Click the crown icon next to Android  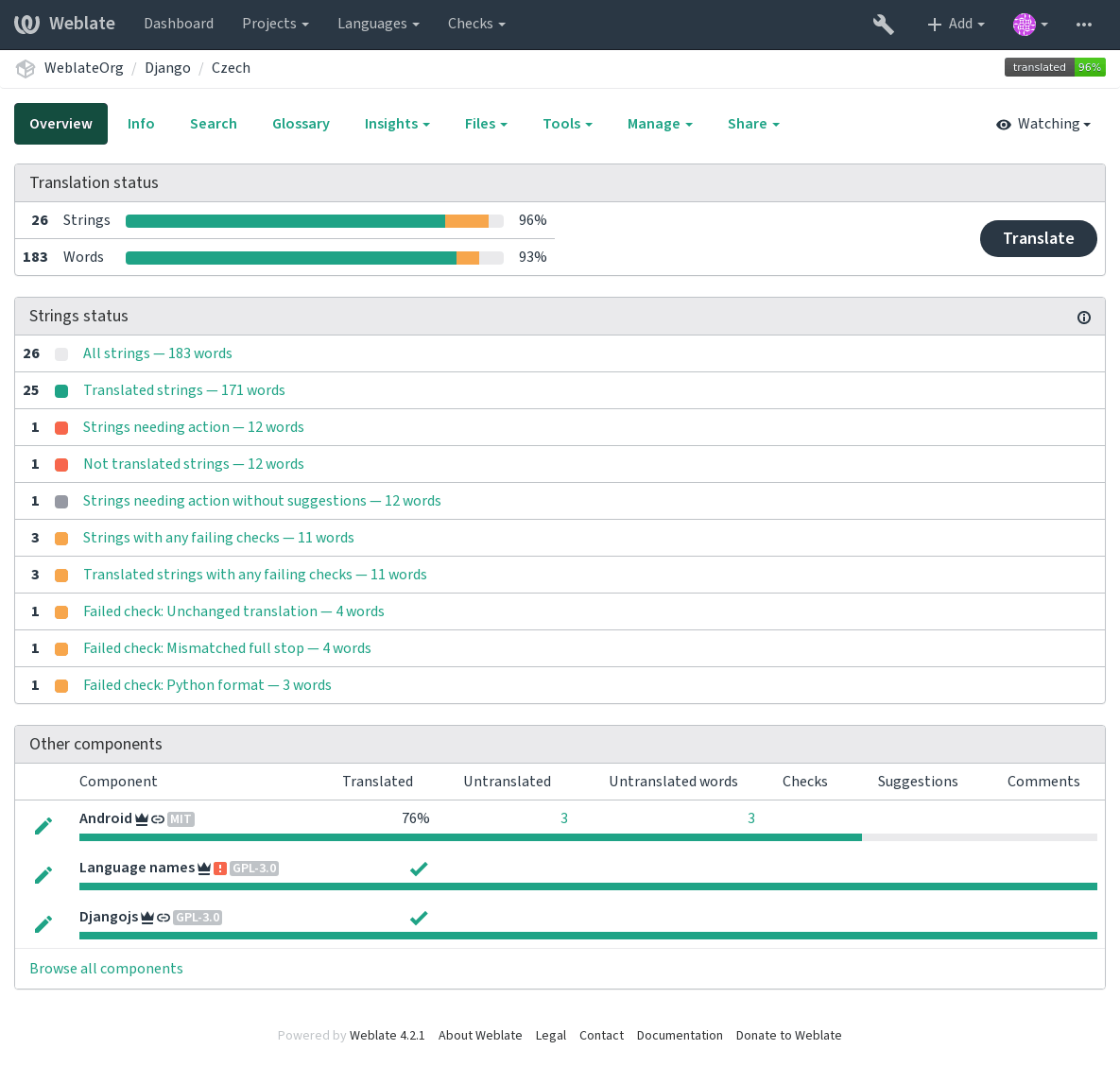point(142,819)
